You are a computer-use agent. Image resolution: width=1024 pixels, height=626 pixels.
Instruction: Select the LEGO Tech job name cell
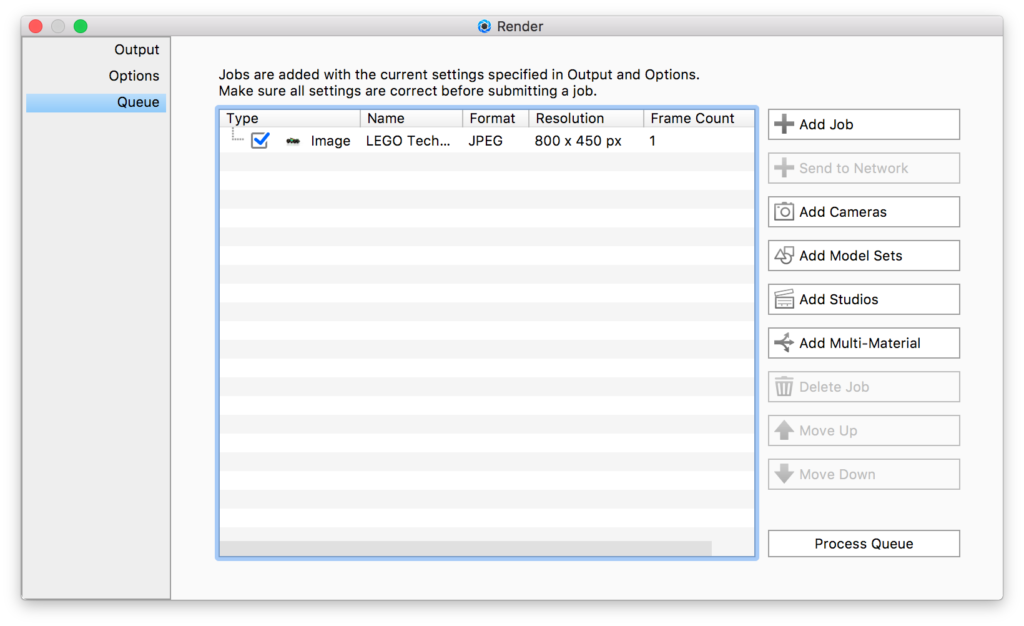coord(408,141)
